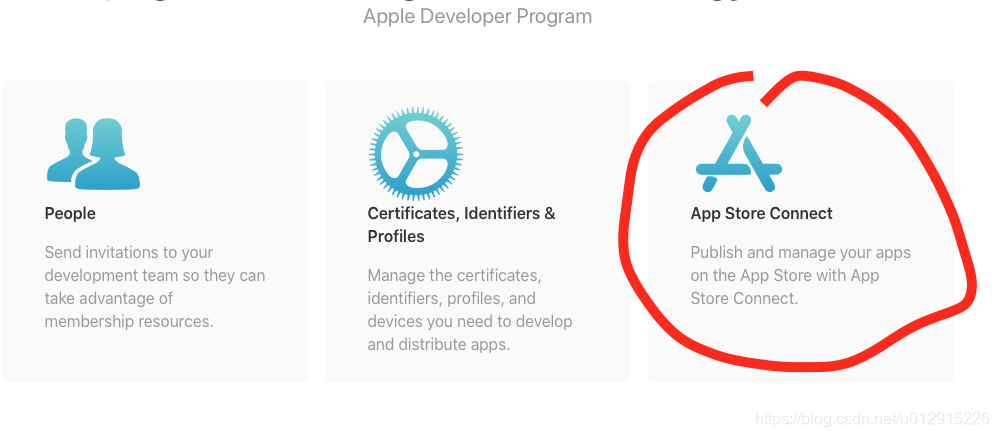Open the App Store Connect heading
The image size is (999, 437).
coord(761,213)
